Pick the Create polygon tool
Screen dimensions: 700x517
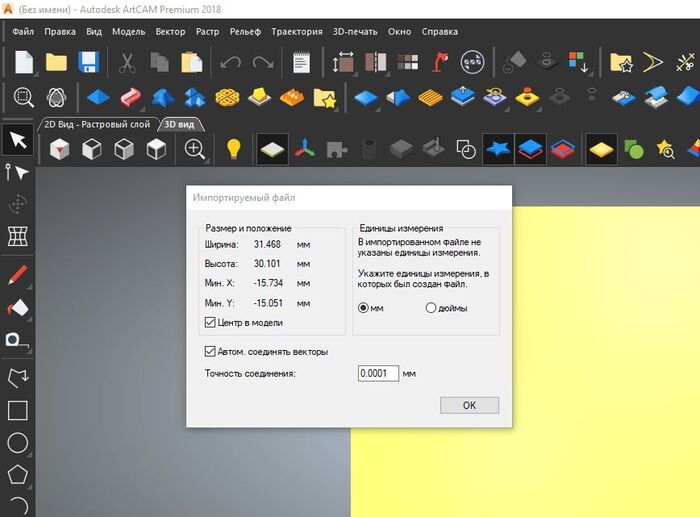pos(17,474)
